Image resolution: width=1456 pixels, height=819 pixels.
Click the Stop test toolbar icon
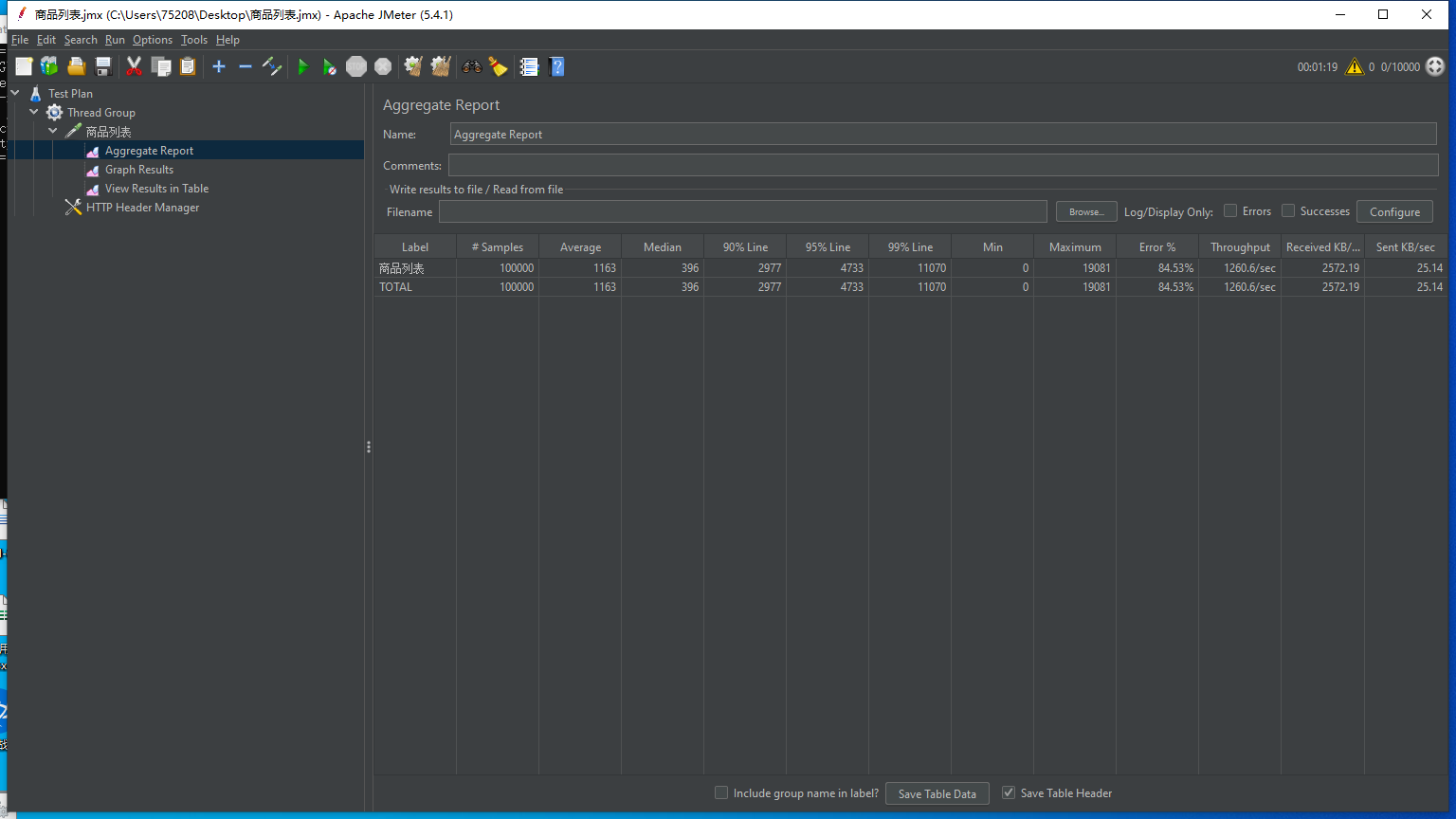point(356,66)
